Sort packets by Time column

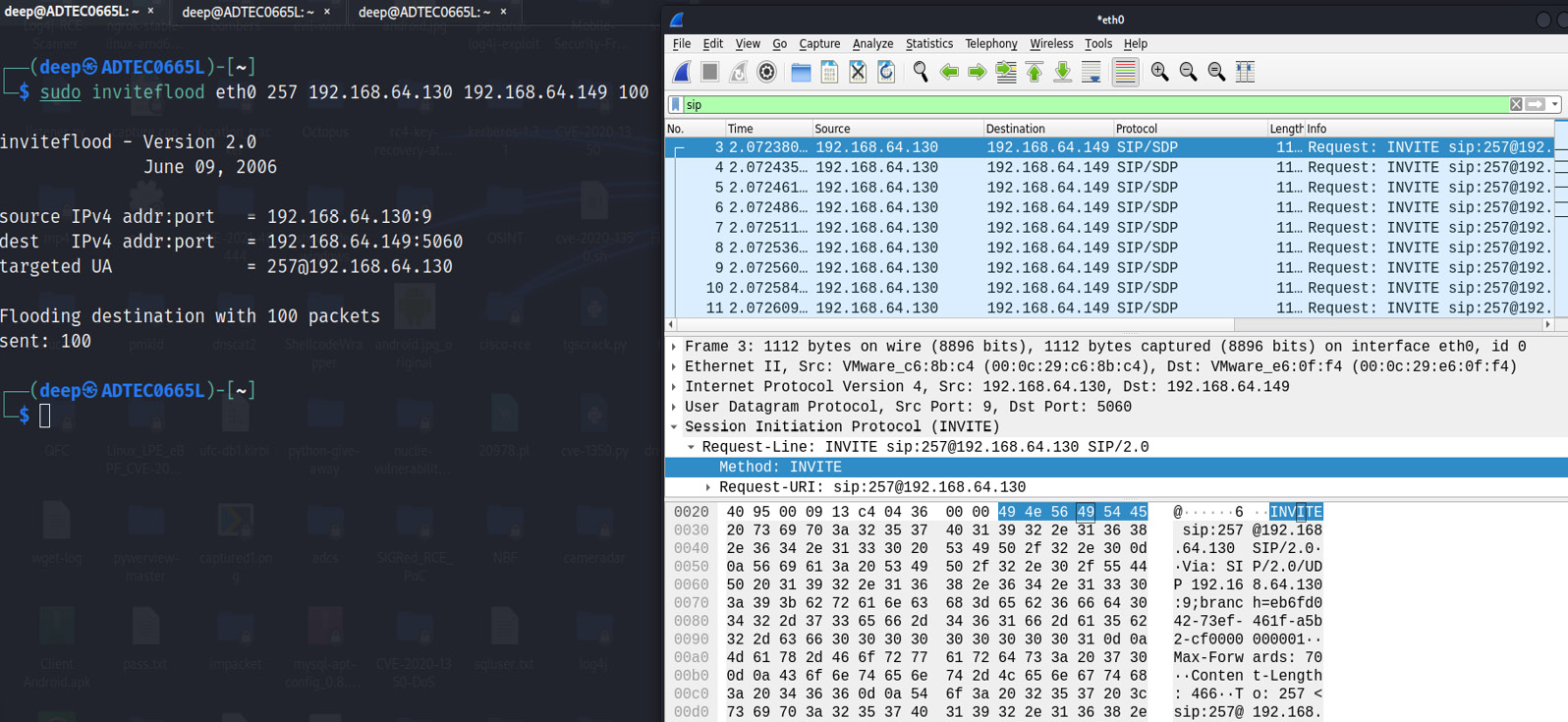[x=768, y=129]
